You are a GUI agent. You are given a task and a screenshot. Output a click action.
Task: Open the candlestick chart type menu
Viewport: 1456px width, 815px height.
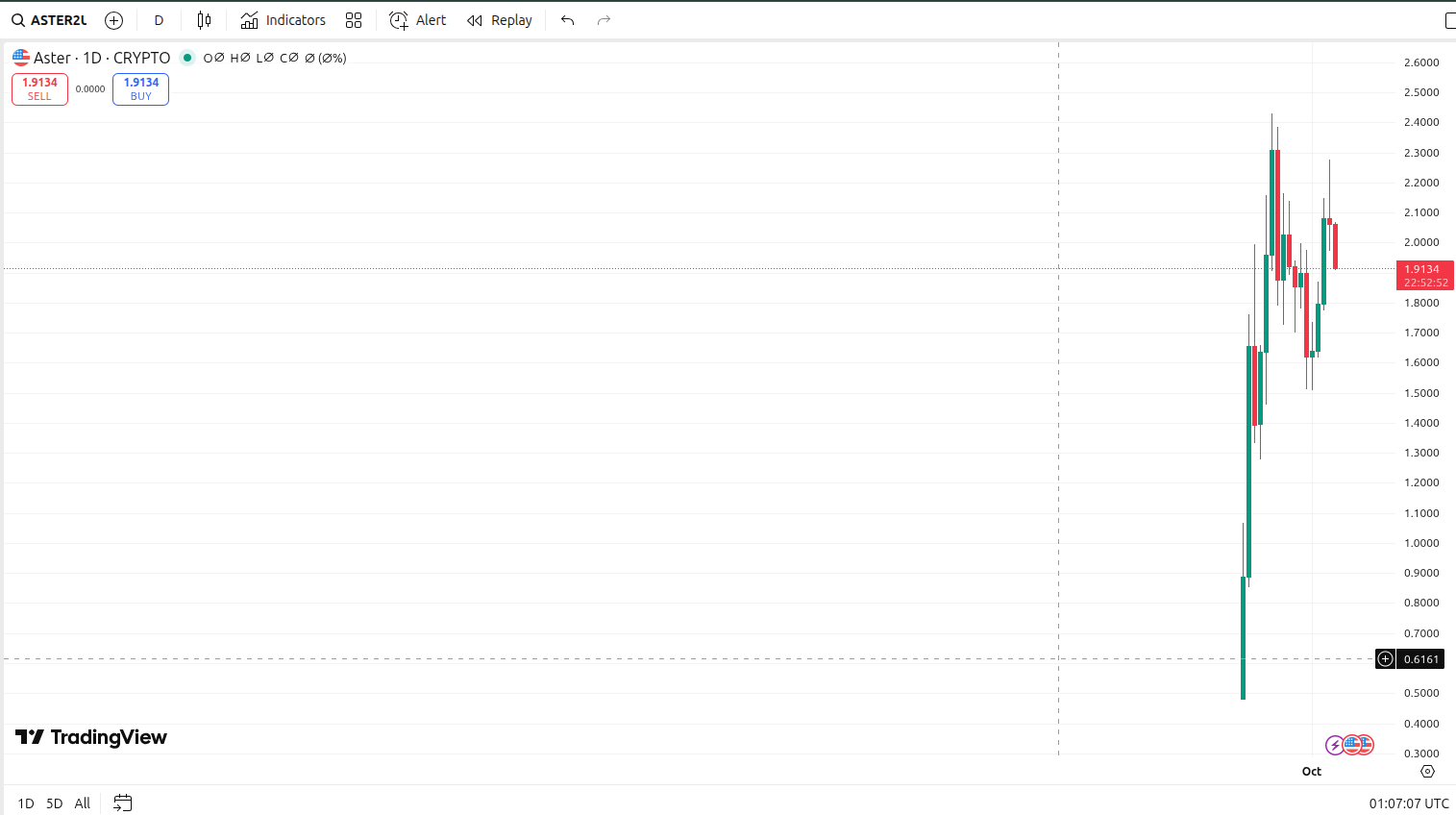pyautogui.click(x=204, y=20)
